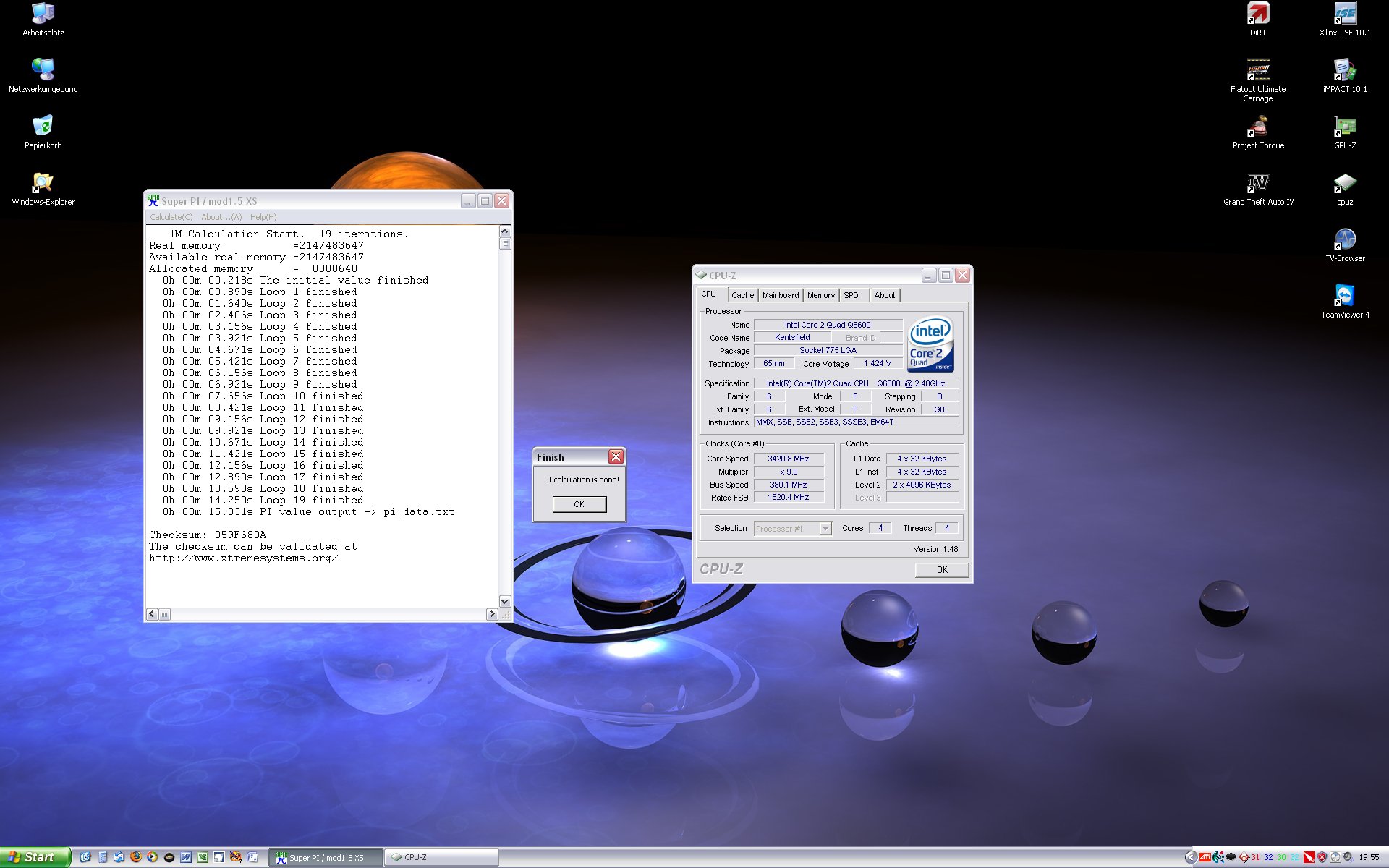Switch to the Memory tab in CPU-Z
The width and height of the screenshot is (1389, 868).
click(x=820, y=295)
